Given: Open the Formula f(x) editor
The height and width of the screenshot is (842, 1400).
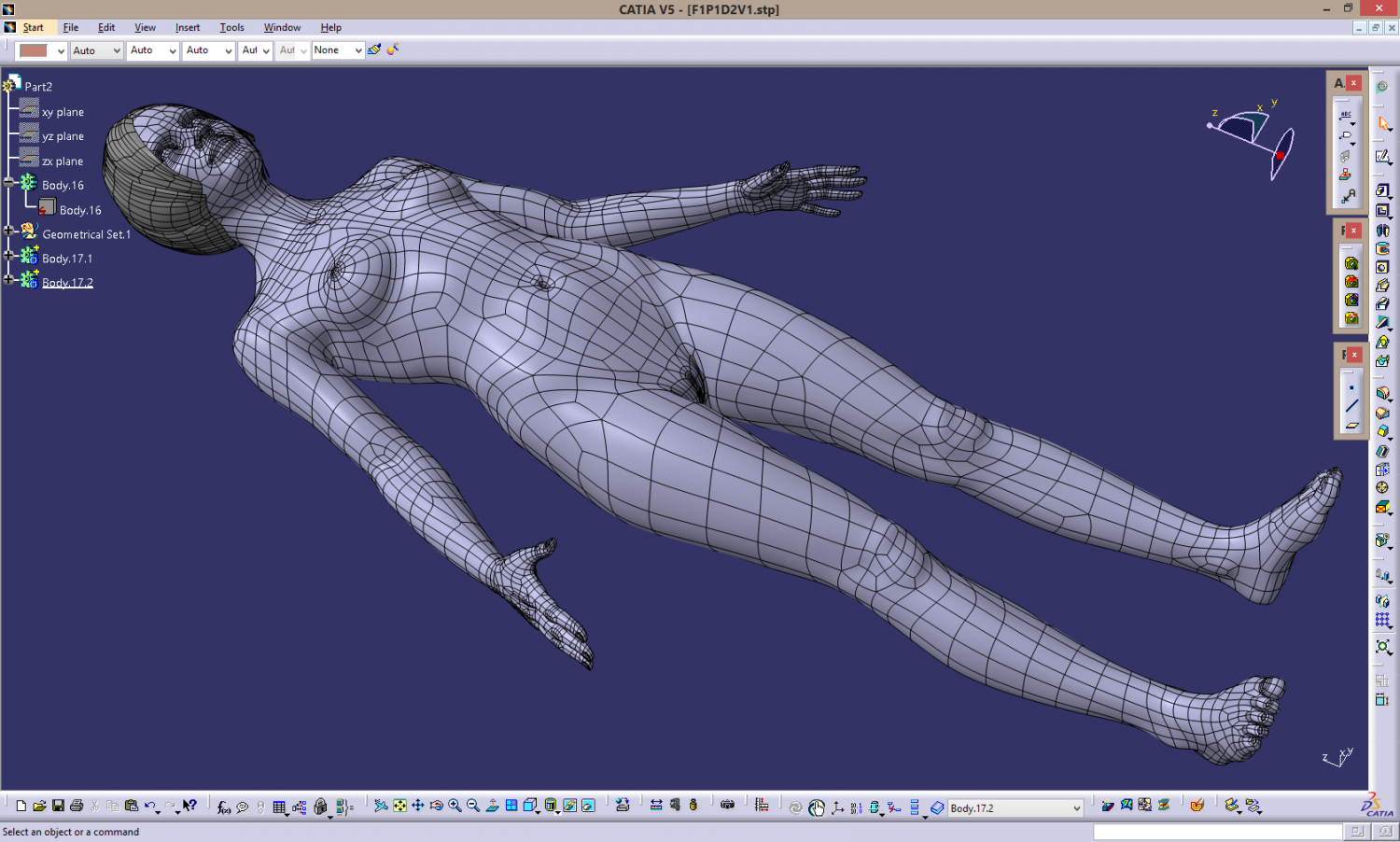Looking at the screenshot, I should (x=224, y=807).
